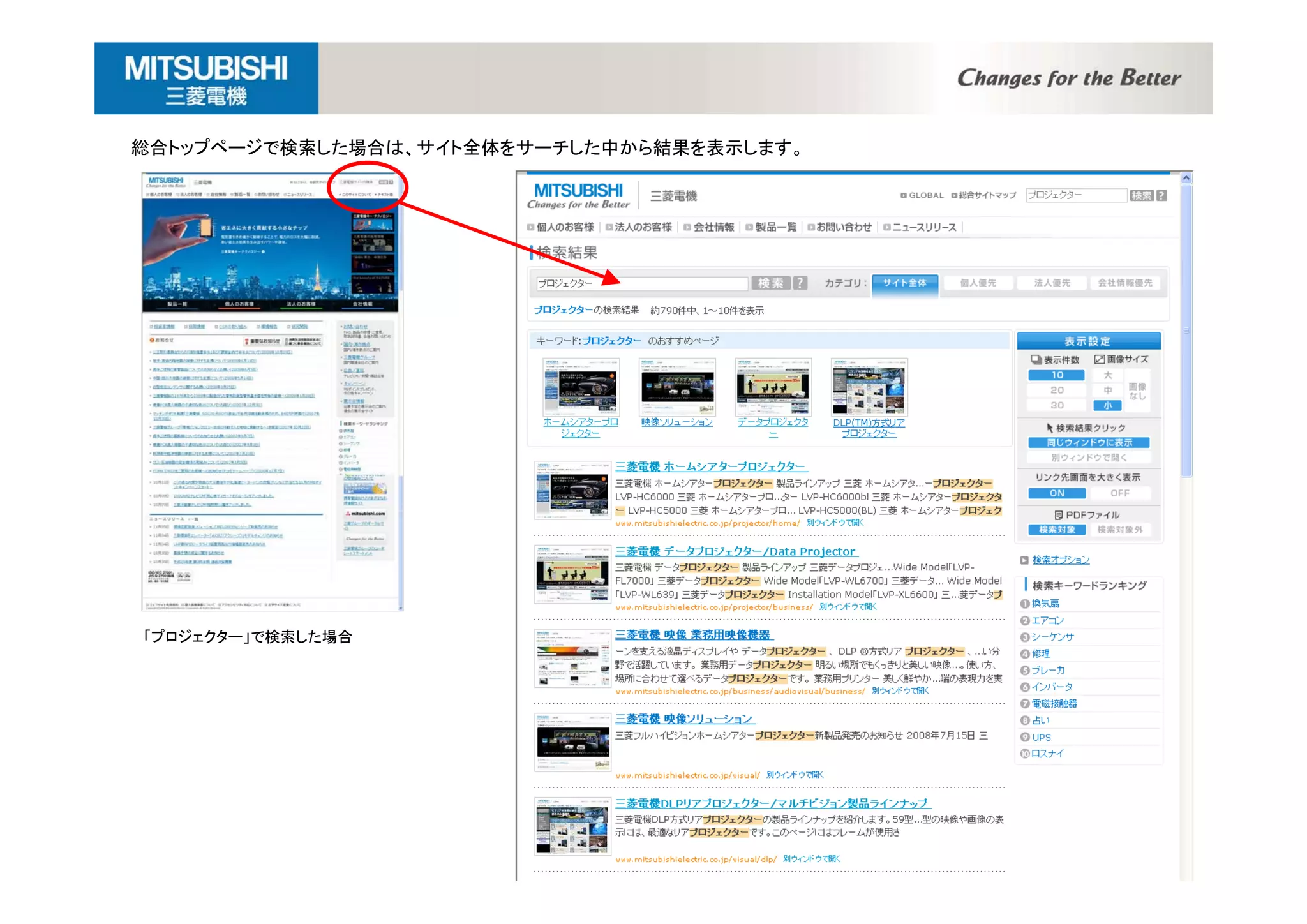Open the ホームシアタープロジェクター recommended thumbnail
The width and height of the screenshot is (1307, 924).
(580, 388)
